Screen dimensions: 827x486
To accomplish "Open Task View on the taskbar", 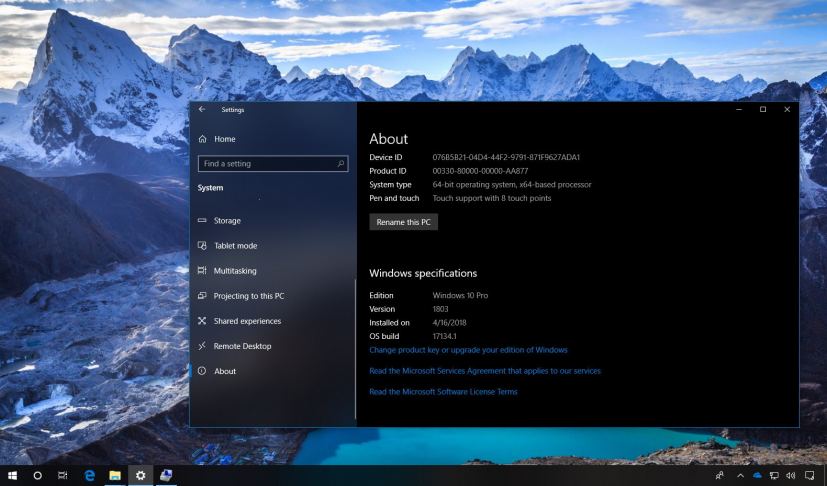I will click(63, 475).
